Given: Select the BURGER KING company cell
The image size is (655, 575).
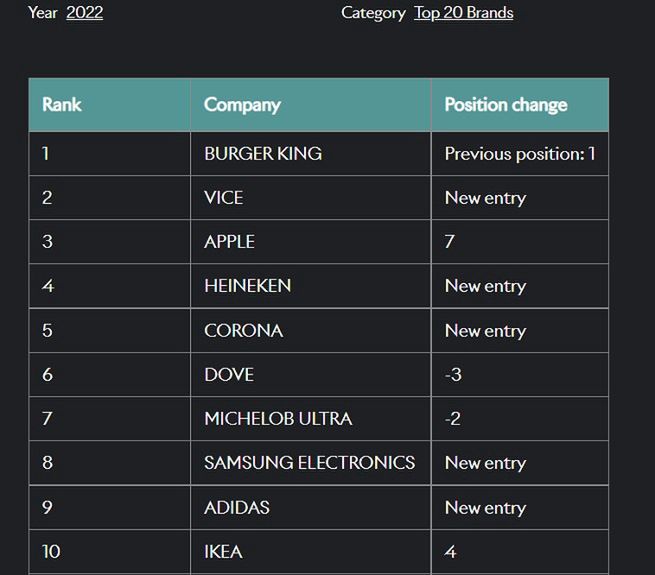Looking at the screenshot, I should [263, 154].
